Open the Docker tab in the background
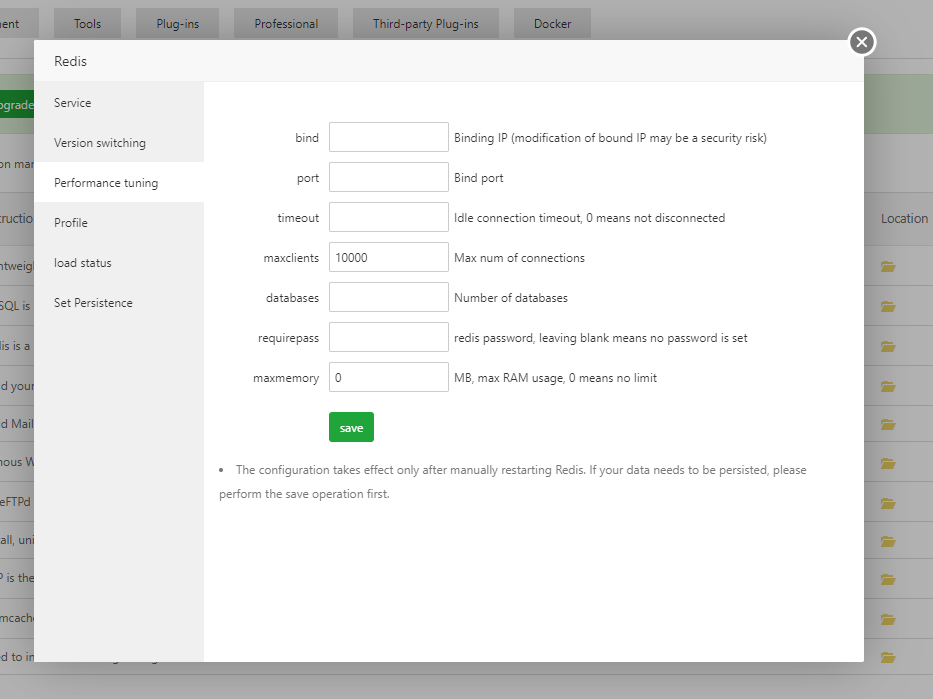Screen dimensions: 933x699 point(552,24)
